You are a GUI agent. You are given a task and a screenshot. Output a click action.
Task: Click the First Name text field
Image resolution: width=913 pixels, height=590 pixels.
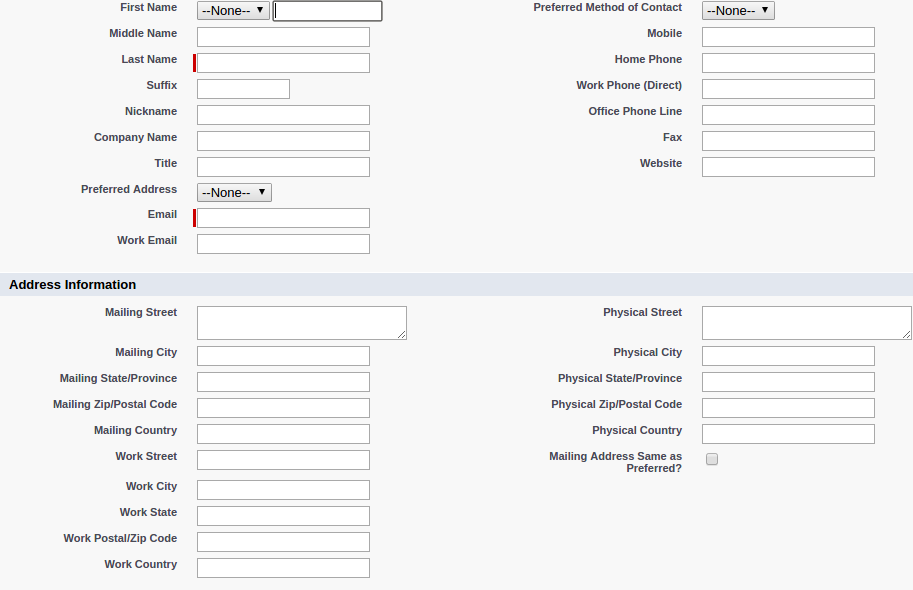click(328, 11)
